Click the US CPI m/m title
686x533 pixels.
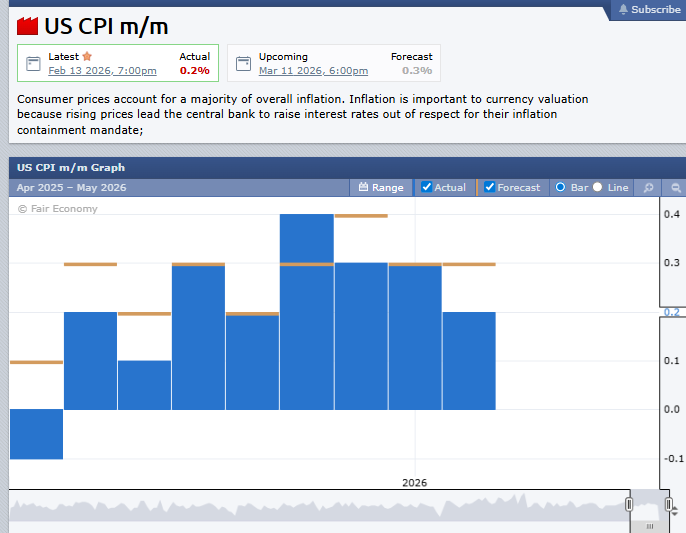[x=106, y=26]
